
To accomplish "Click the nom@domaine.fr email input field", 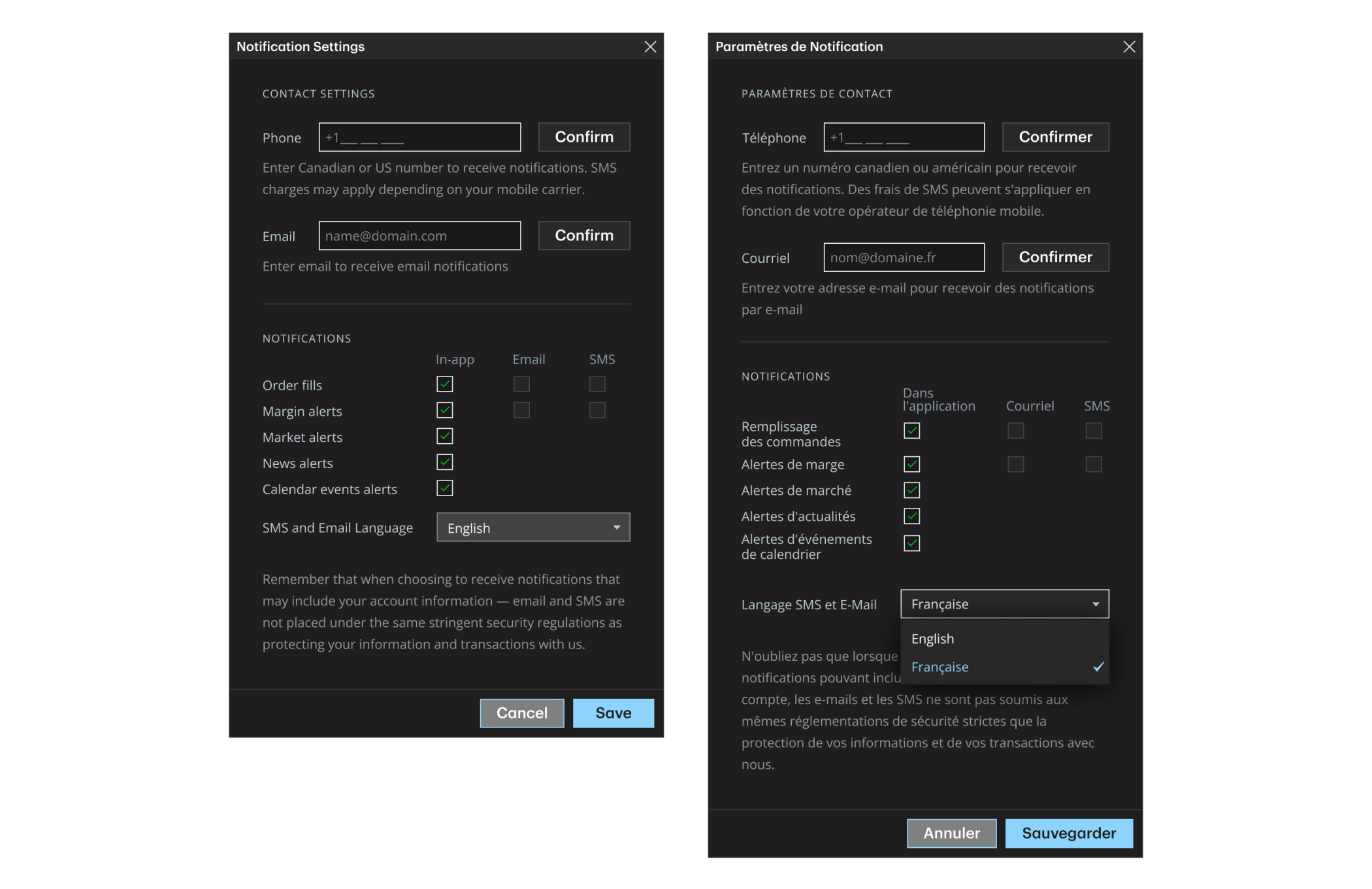I will click(904, 257).
